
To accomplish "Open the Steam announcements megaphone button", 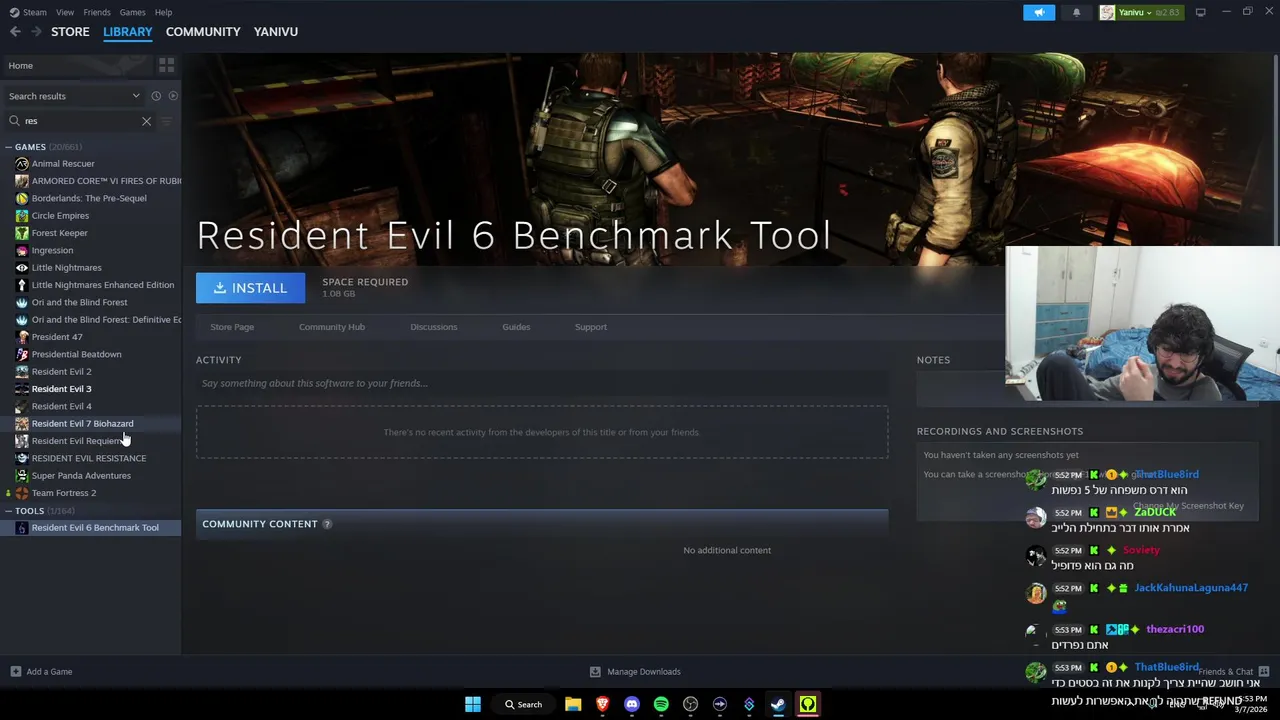I will (1039, 12).
